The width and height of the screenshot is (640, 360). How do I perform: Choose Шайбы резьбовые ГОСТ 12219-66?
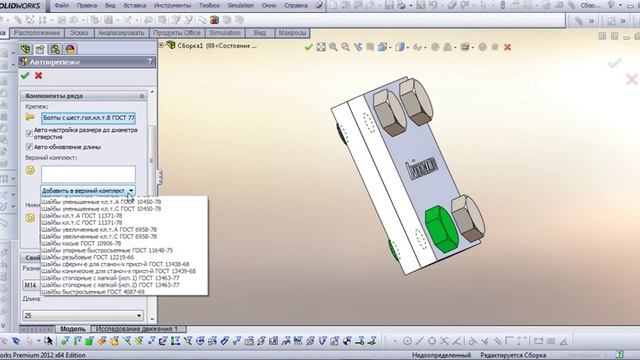[88, 257]
